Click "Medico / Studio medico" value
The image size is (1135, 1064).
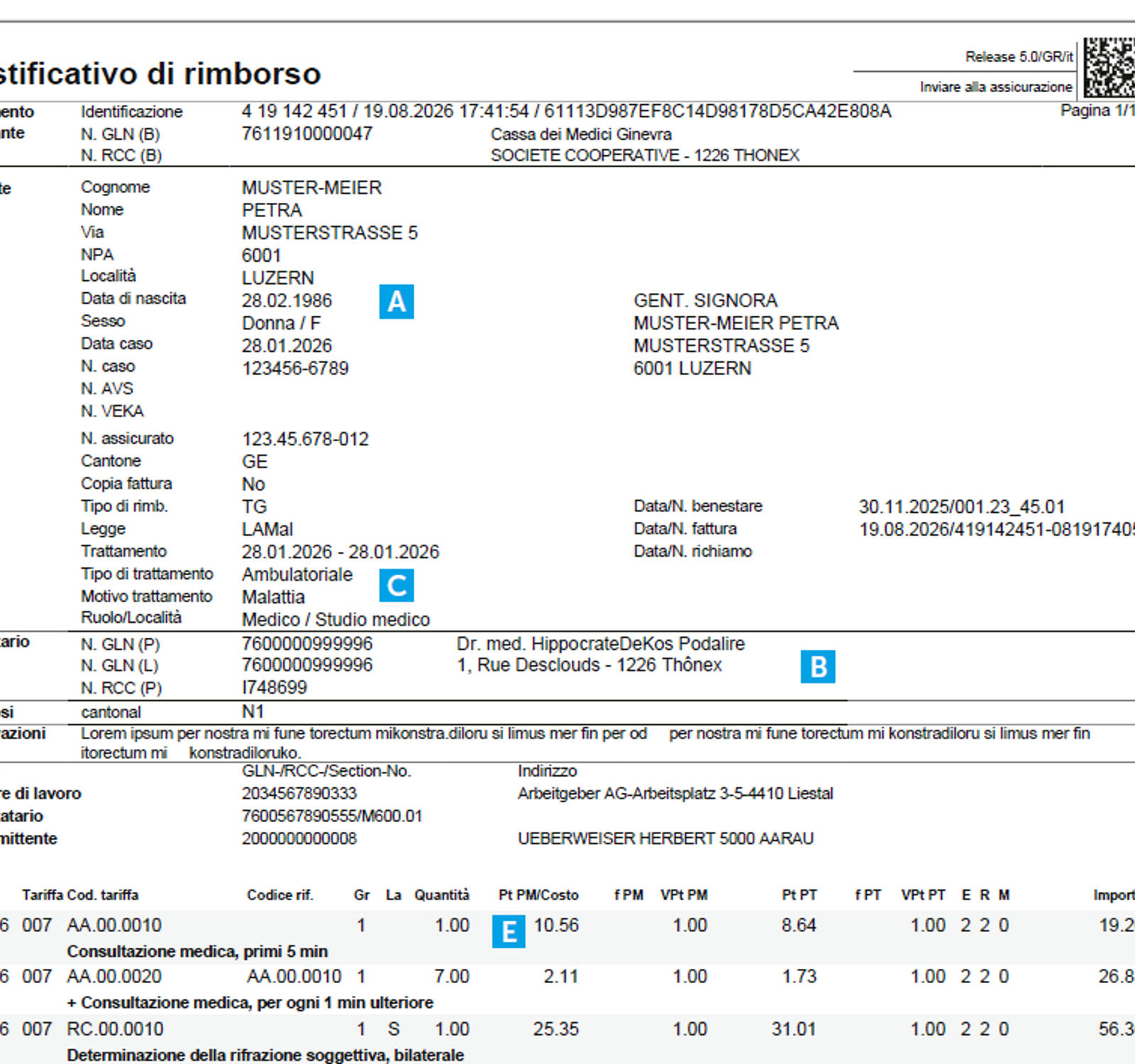pyautogui.click(x=336, y=620)
